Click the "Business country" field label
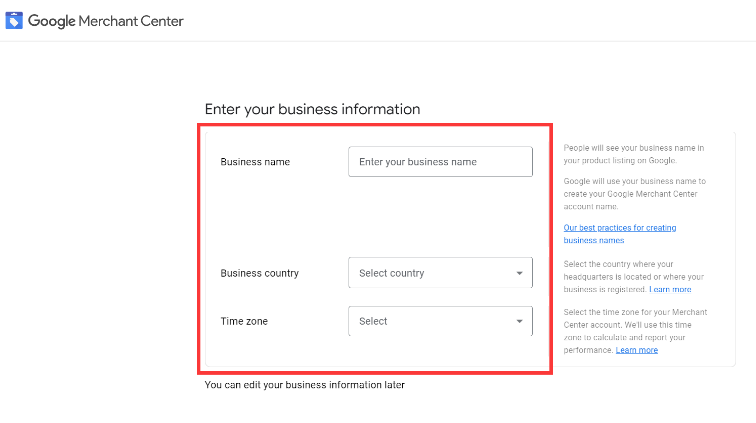Screen dimensions: 756x423 [259, 273]
